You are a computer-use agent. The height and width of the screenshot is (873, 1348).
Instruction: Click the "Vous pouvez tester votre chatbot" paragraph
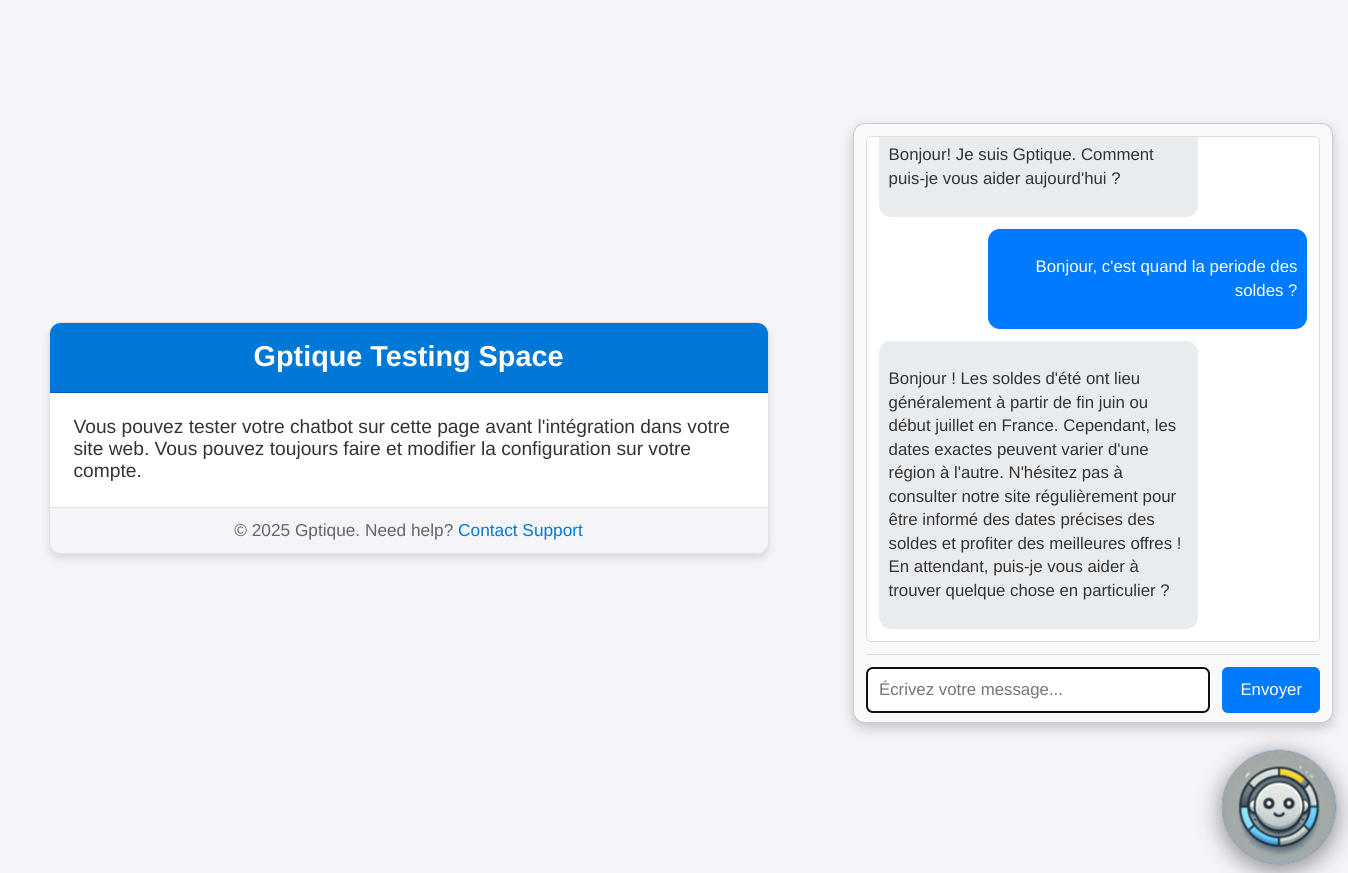coord(408,449)
